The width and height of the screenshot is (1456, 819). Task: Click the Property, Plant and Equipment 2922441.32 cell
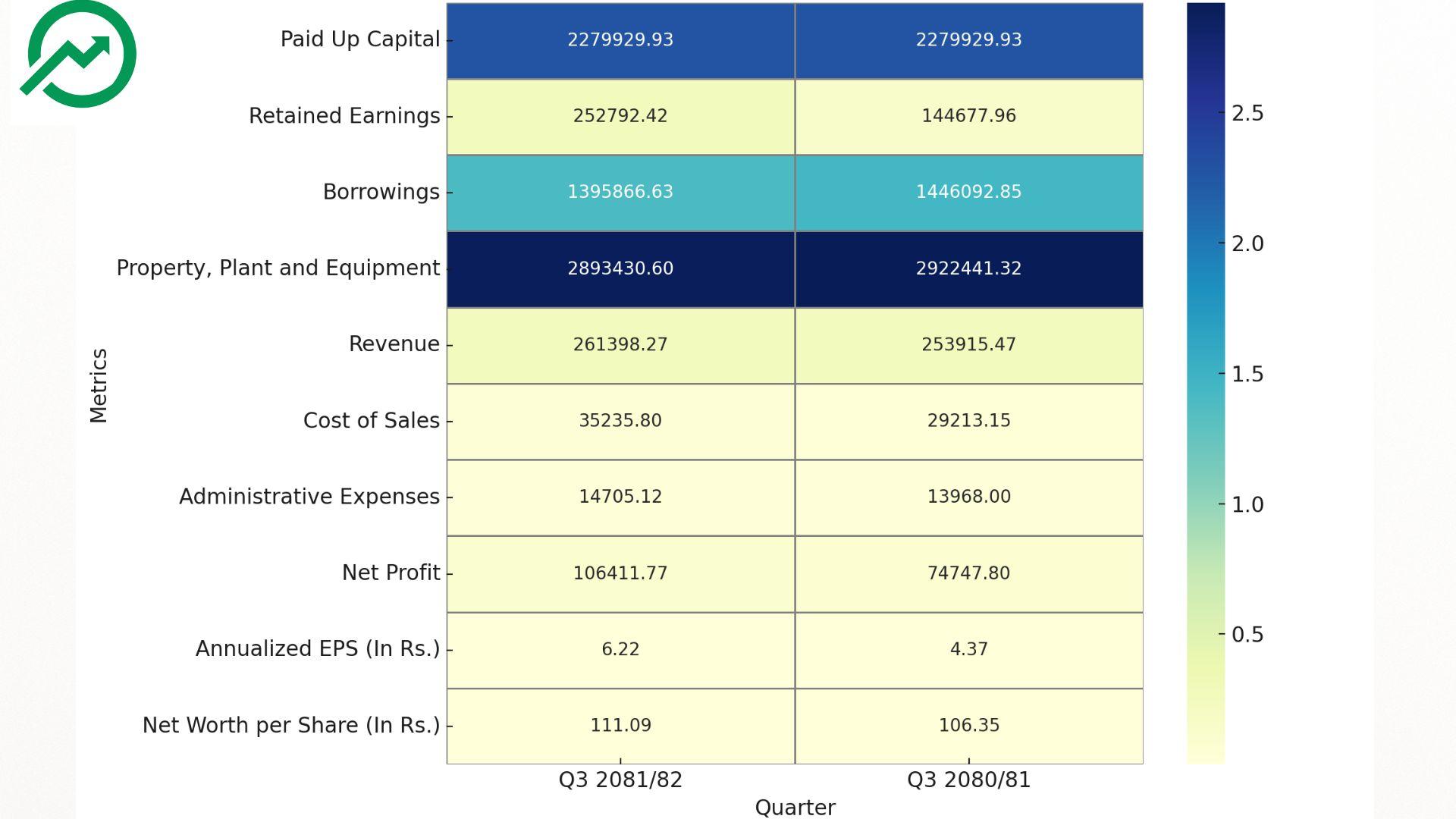pyautogui.click(x=968, y=268)
